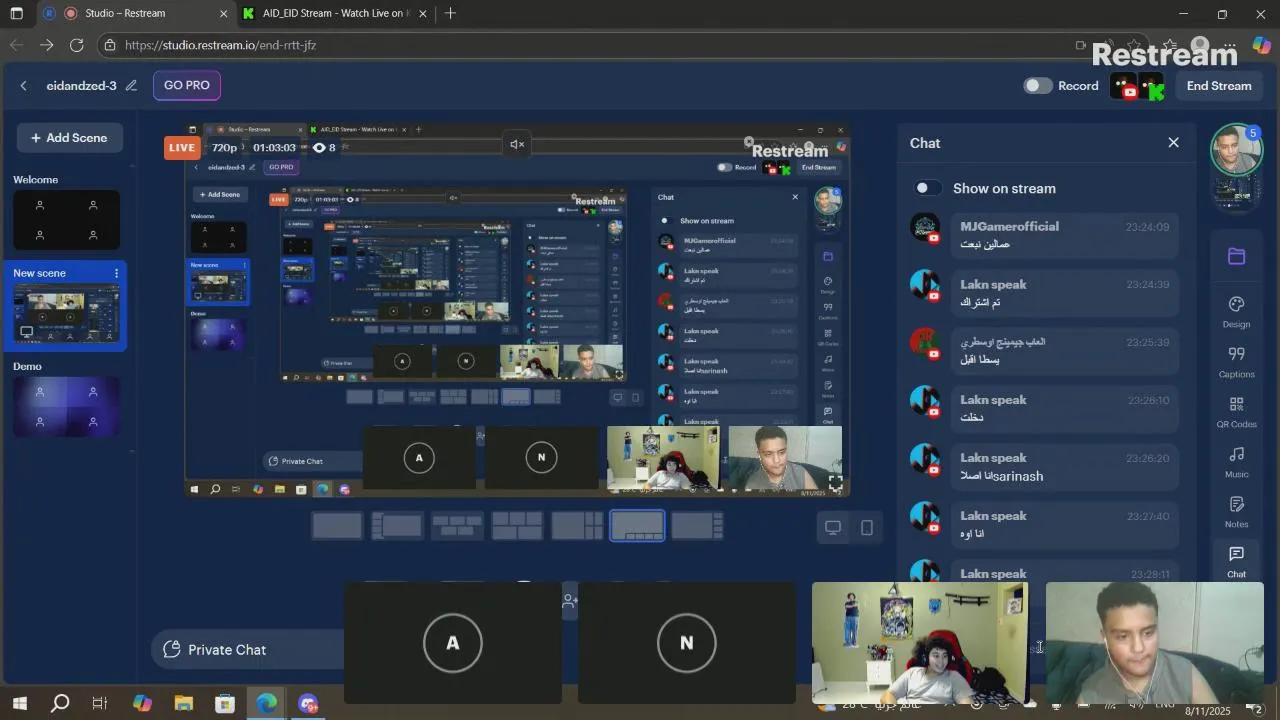The image size is (1280, 720).
Task: Select layout with left sidebar tiles
Action: coord(397,525)
